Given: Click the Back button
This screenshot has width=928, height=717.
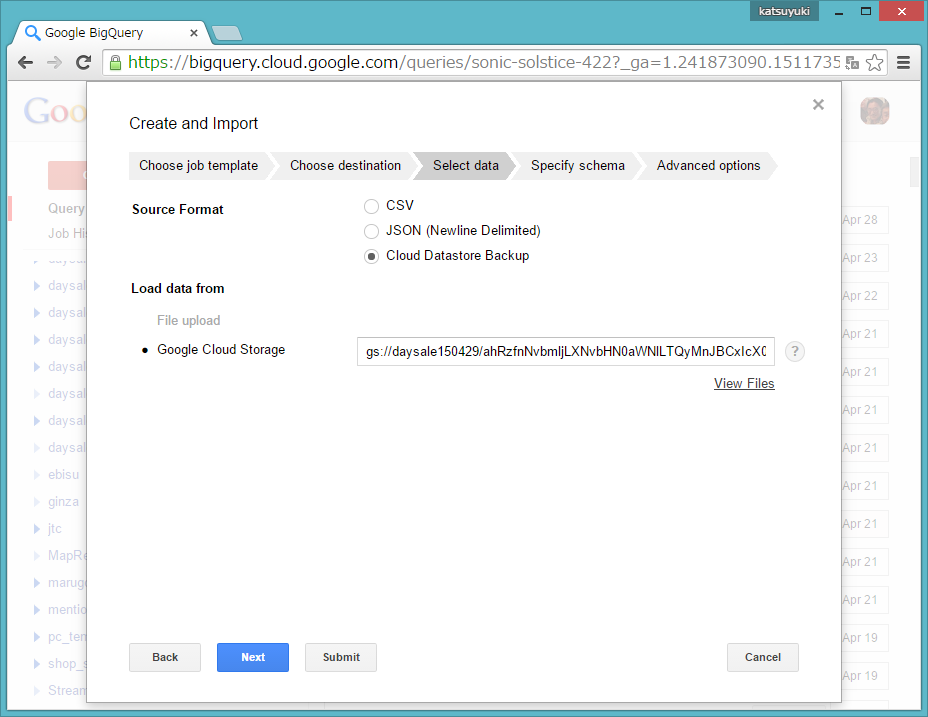Looking at the screenshot, I should point(165,657).
